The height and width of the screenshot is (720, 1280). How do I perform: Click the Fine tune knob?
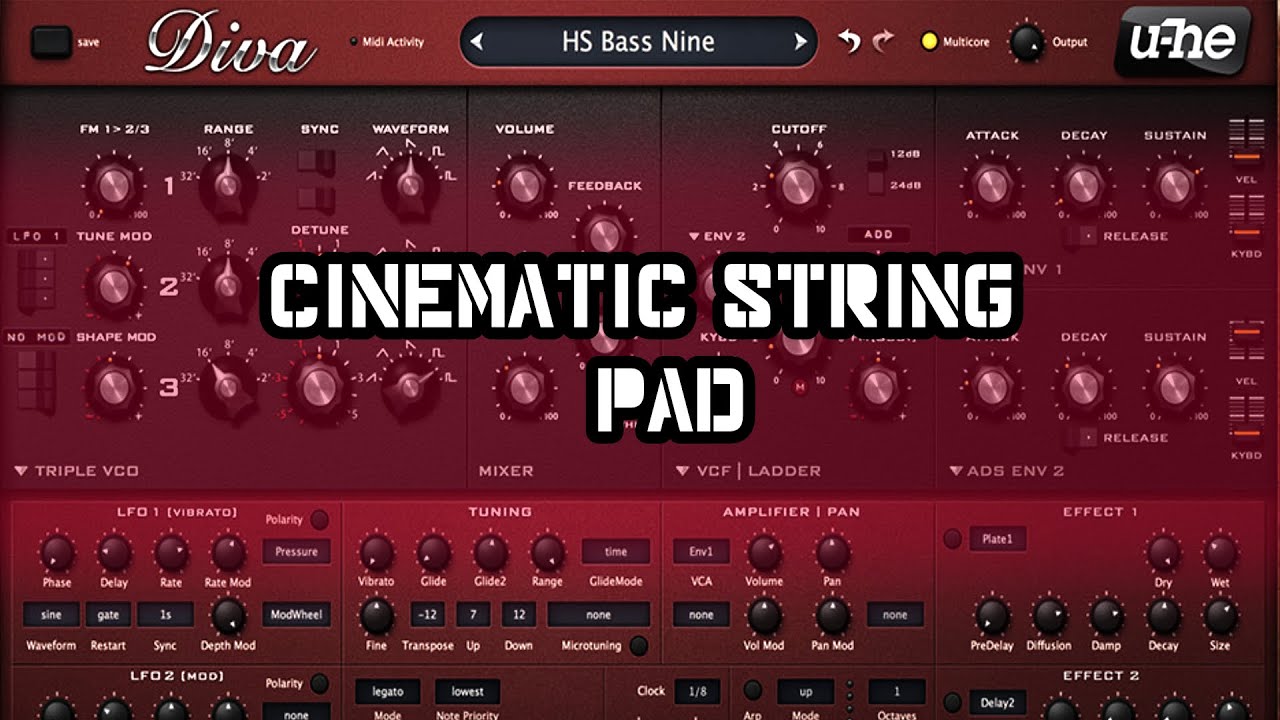coord(376,616)
